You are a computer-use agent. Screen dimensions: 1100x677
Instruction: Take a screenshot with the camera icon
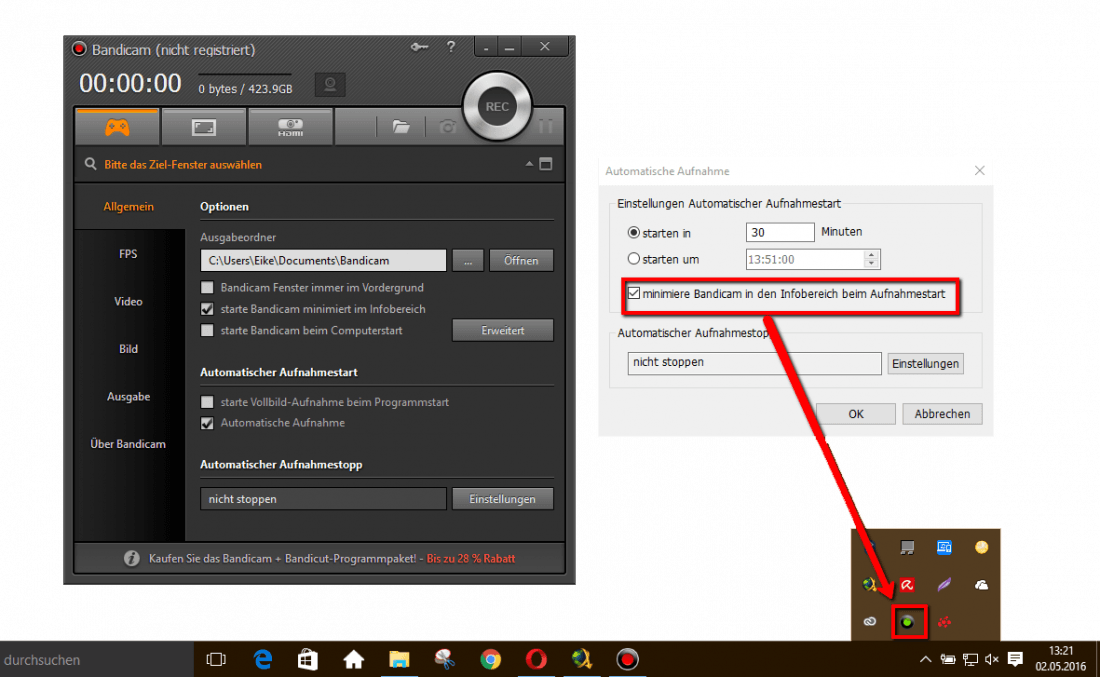447,127
